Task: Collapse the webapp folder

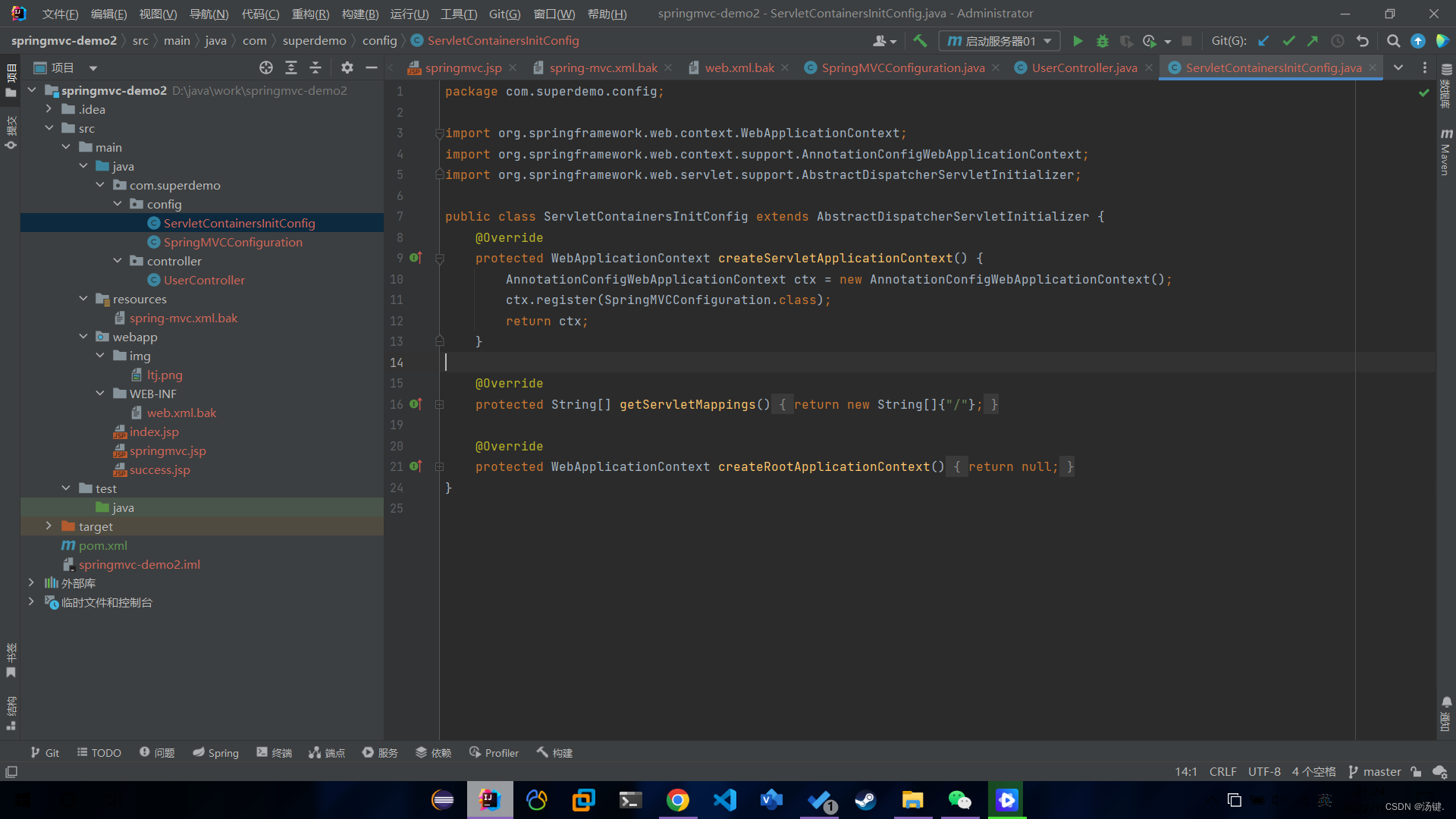Action: (83, 337)
